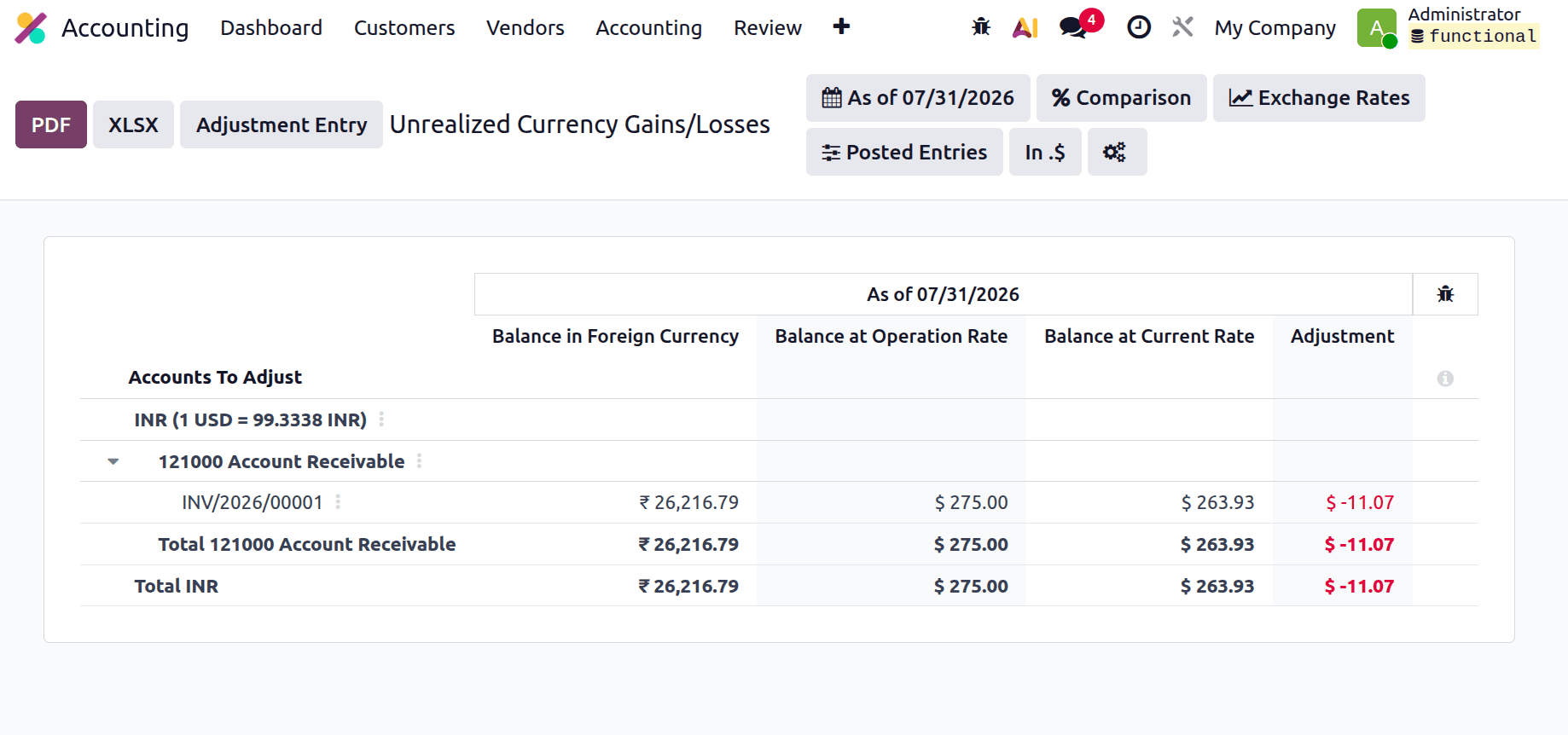Open chat messages with 4 unread

pos(1074,27)
